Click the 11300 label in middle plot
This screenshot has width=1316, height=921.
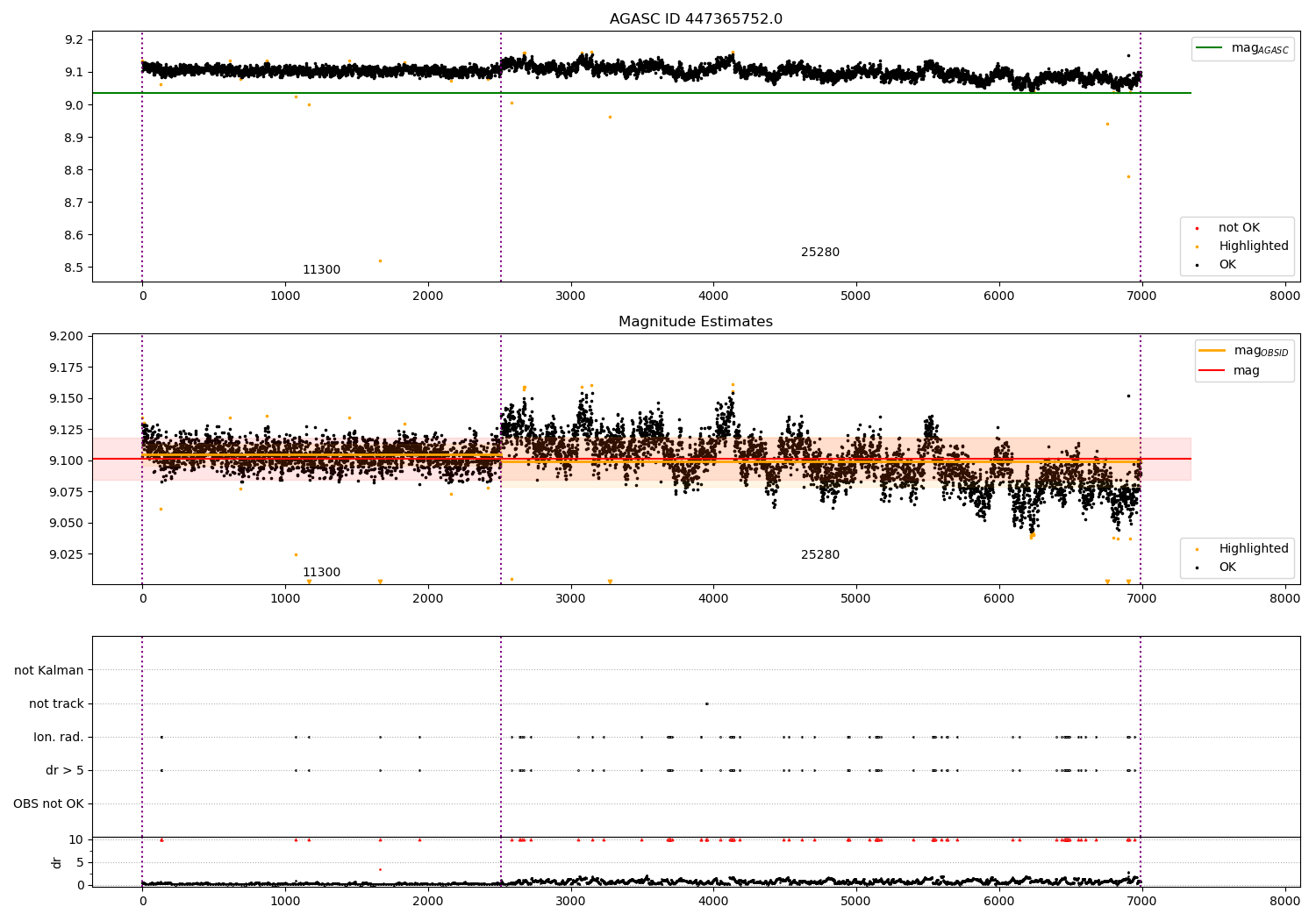(321, 573)
